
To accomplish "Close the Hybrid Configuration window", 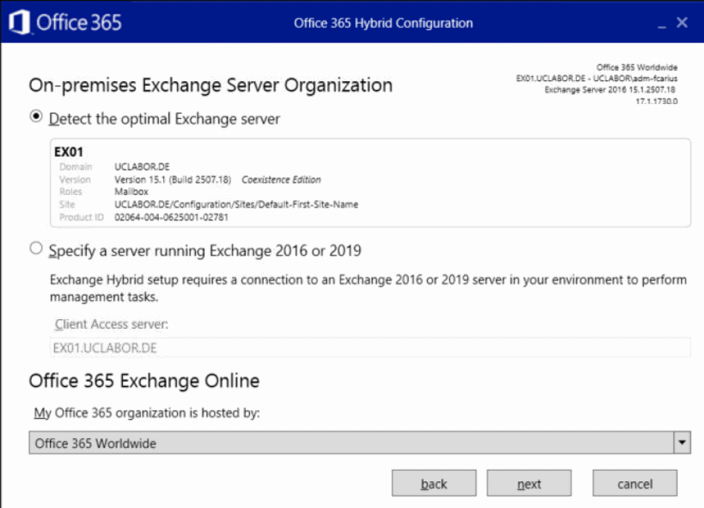I will pos(682,22).
